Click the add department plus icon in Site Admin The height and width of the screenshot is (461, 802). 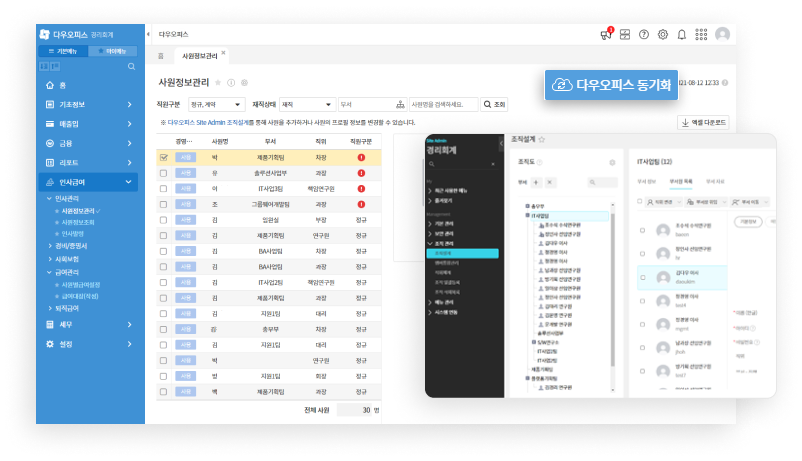click(536, 182)
